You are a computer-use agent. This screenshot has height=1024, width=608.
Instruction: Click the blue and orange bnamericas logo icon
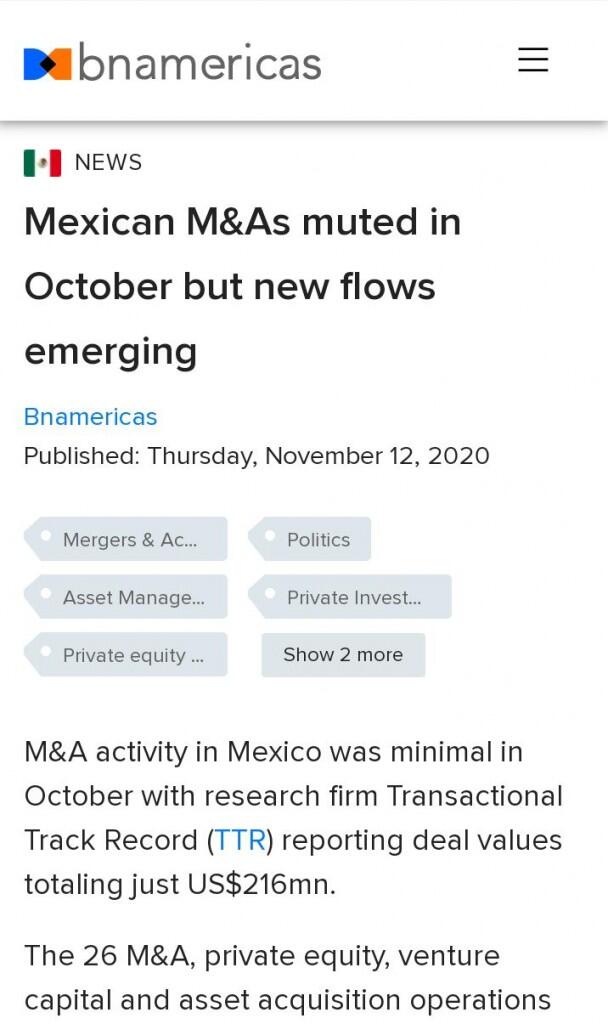coord(47,63)
